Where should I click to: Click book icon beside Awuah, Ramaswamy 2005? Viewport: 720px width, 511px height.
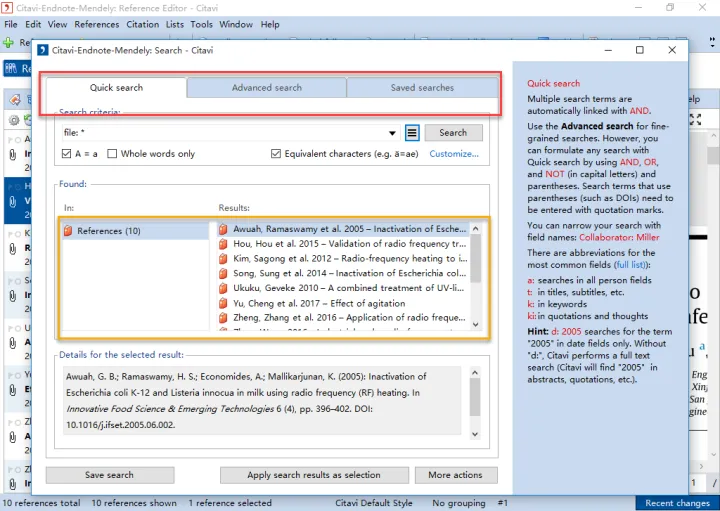223,229
